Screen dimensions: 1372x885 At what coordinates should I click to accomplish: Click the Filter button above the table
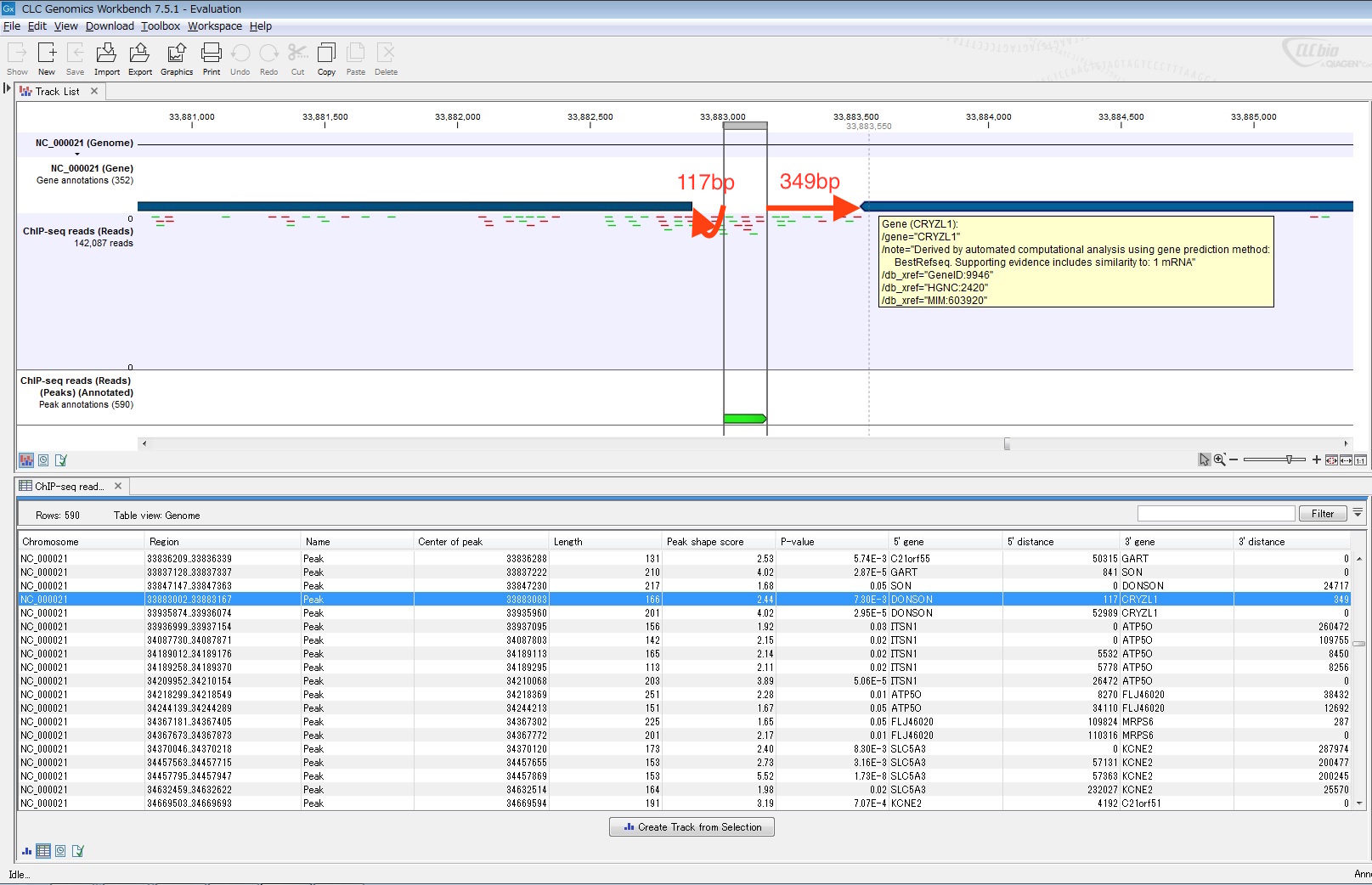click(x=1322, y=513)
